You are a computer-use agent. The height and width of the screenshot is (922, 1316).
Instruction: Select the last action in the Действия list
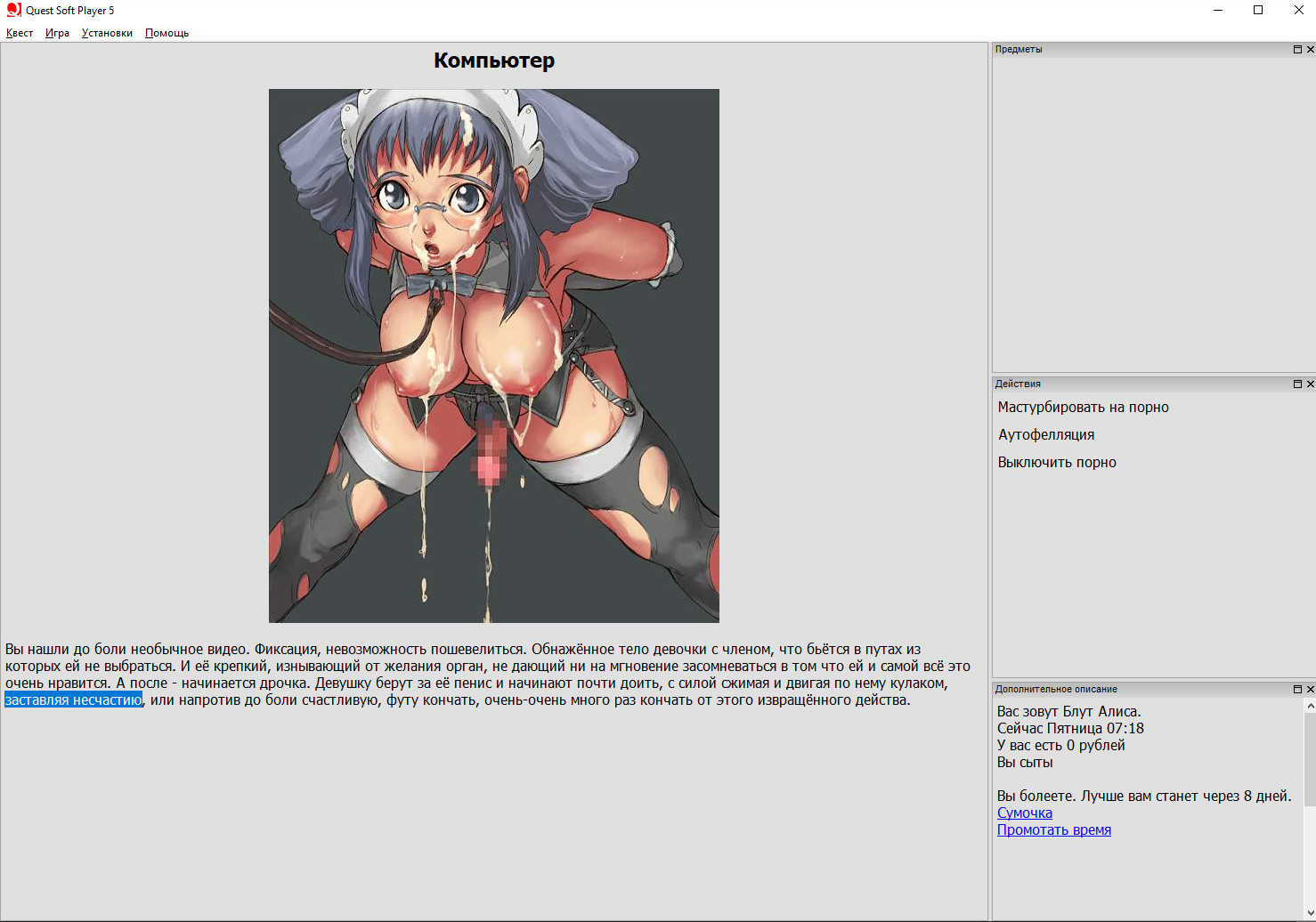1057,462
